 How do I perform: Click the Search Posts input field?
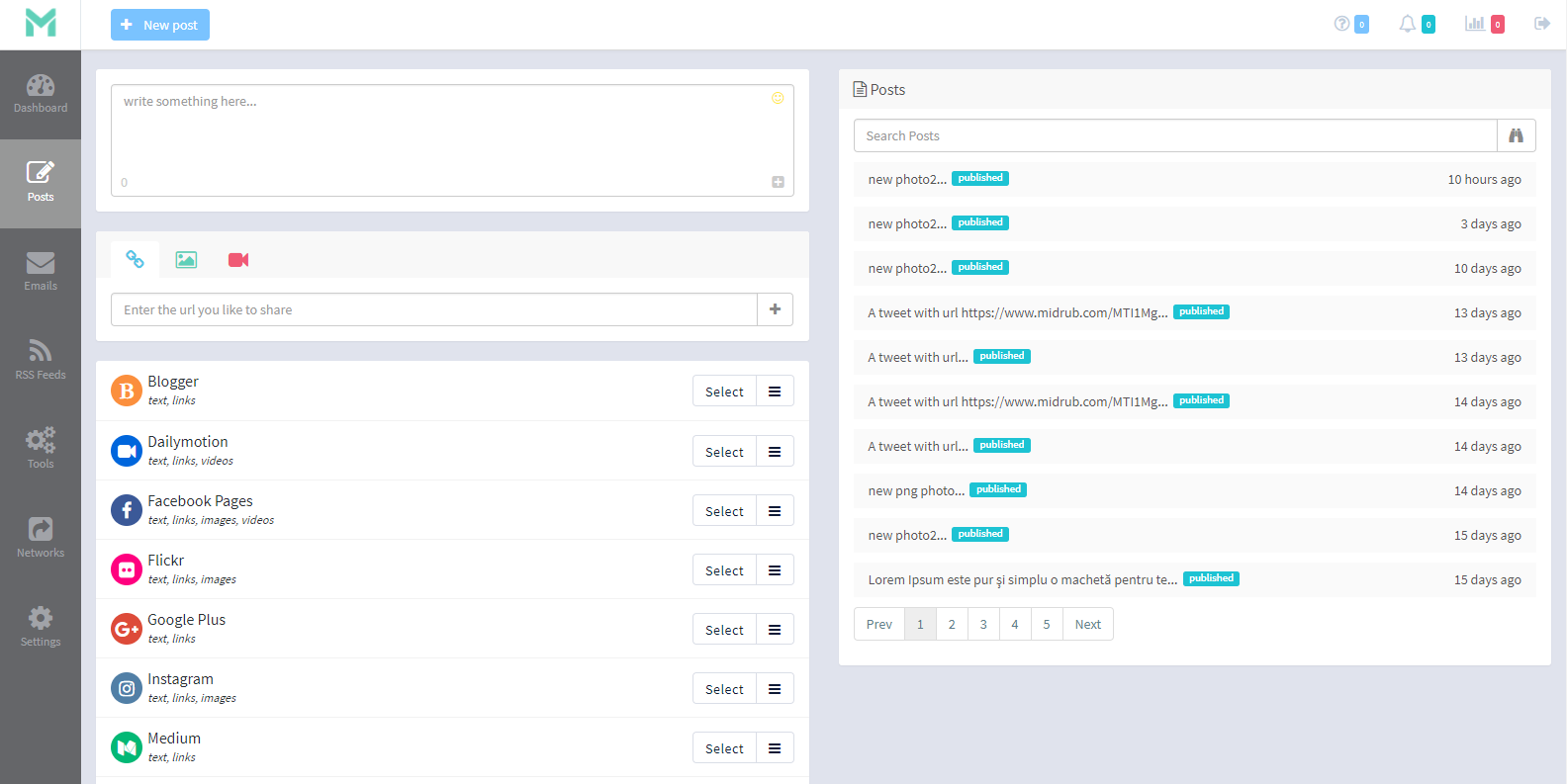point(1174,135)
